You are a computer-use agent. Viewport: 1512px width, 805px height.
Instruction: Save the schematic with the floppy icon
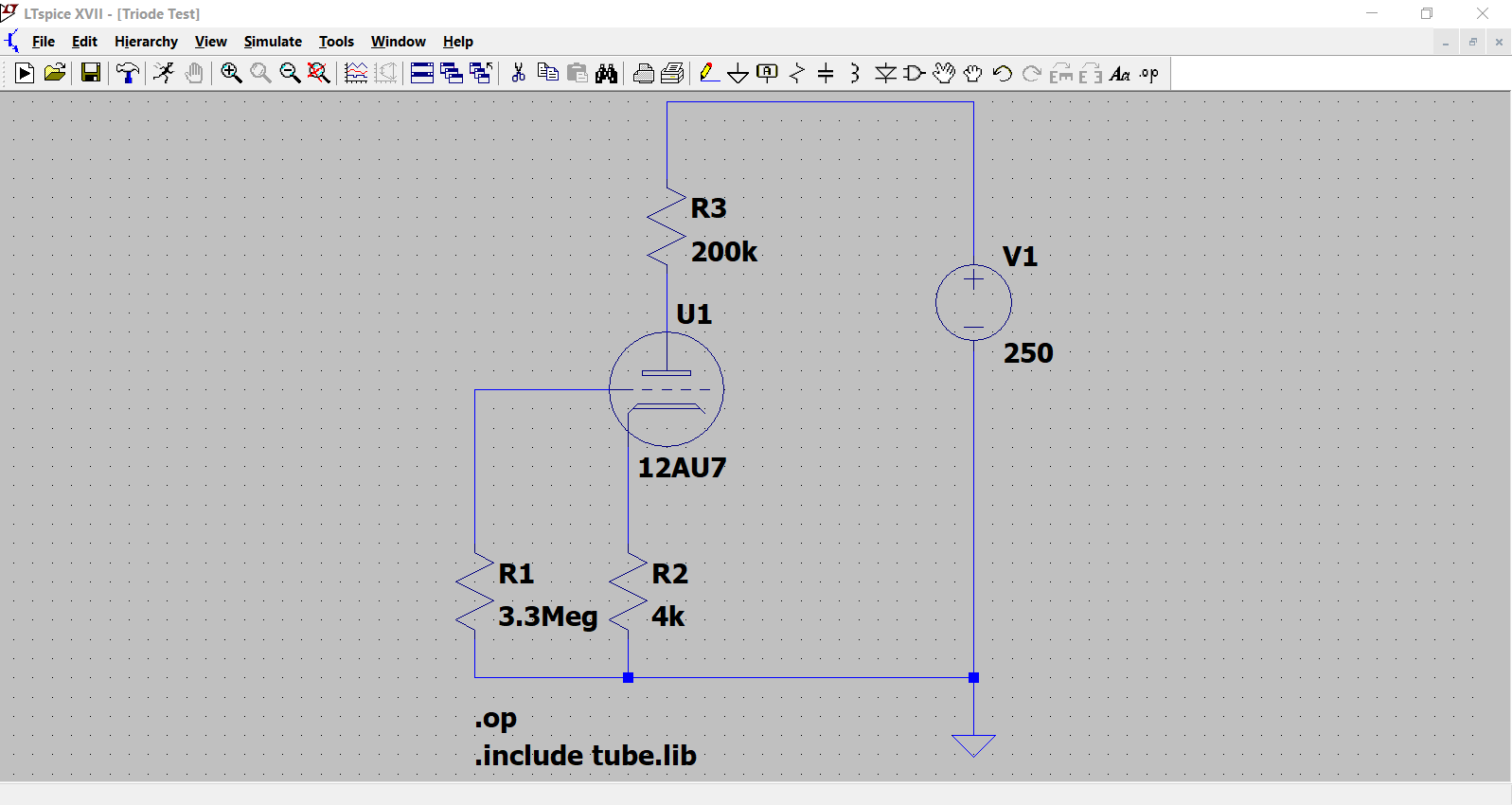(91, 73)
